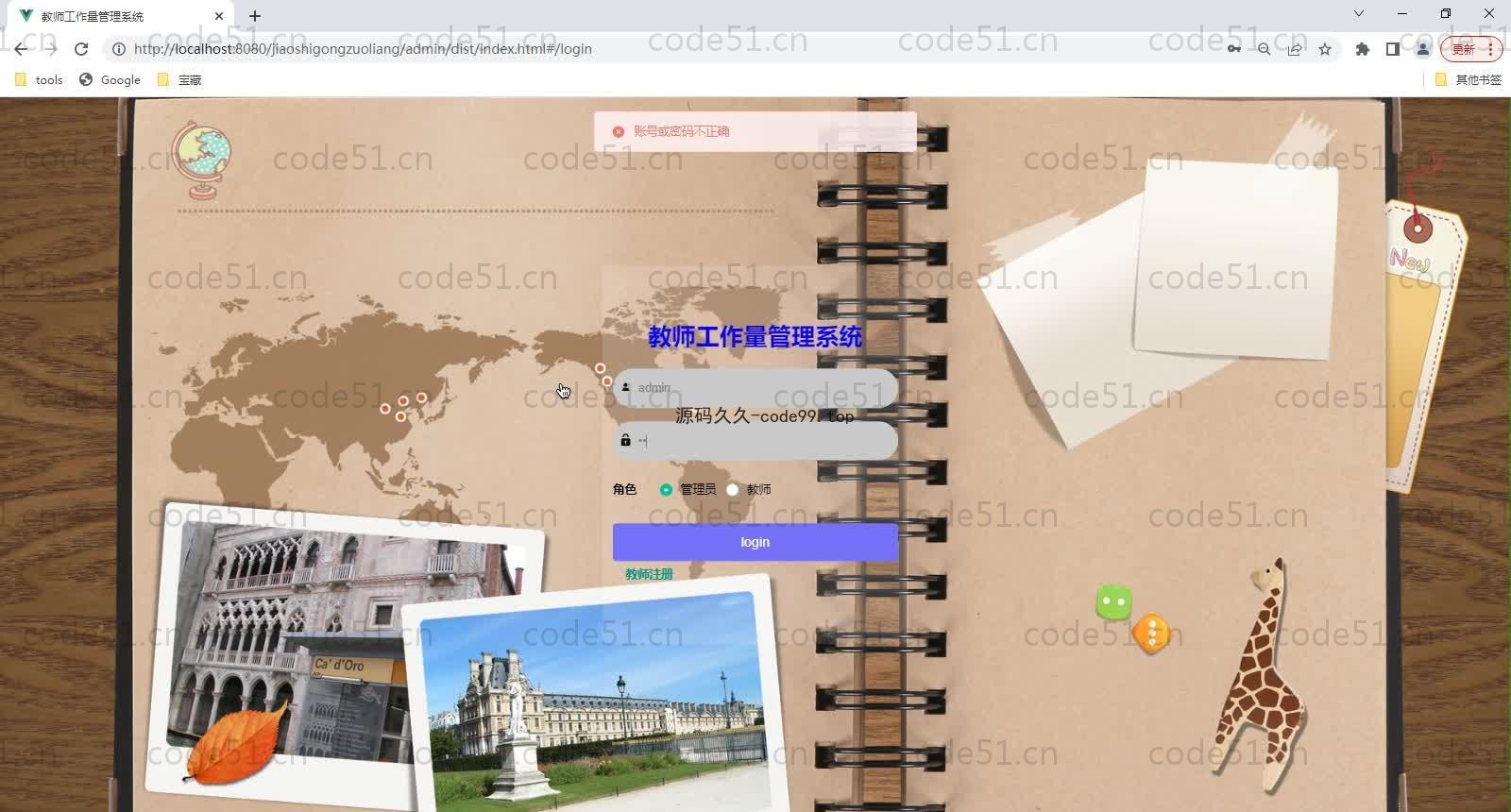Click the 教师工作量管理系统 title
Image resolution: width=1511 pixels, height=812 pixels.
point(755,336)
